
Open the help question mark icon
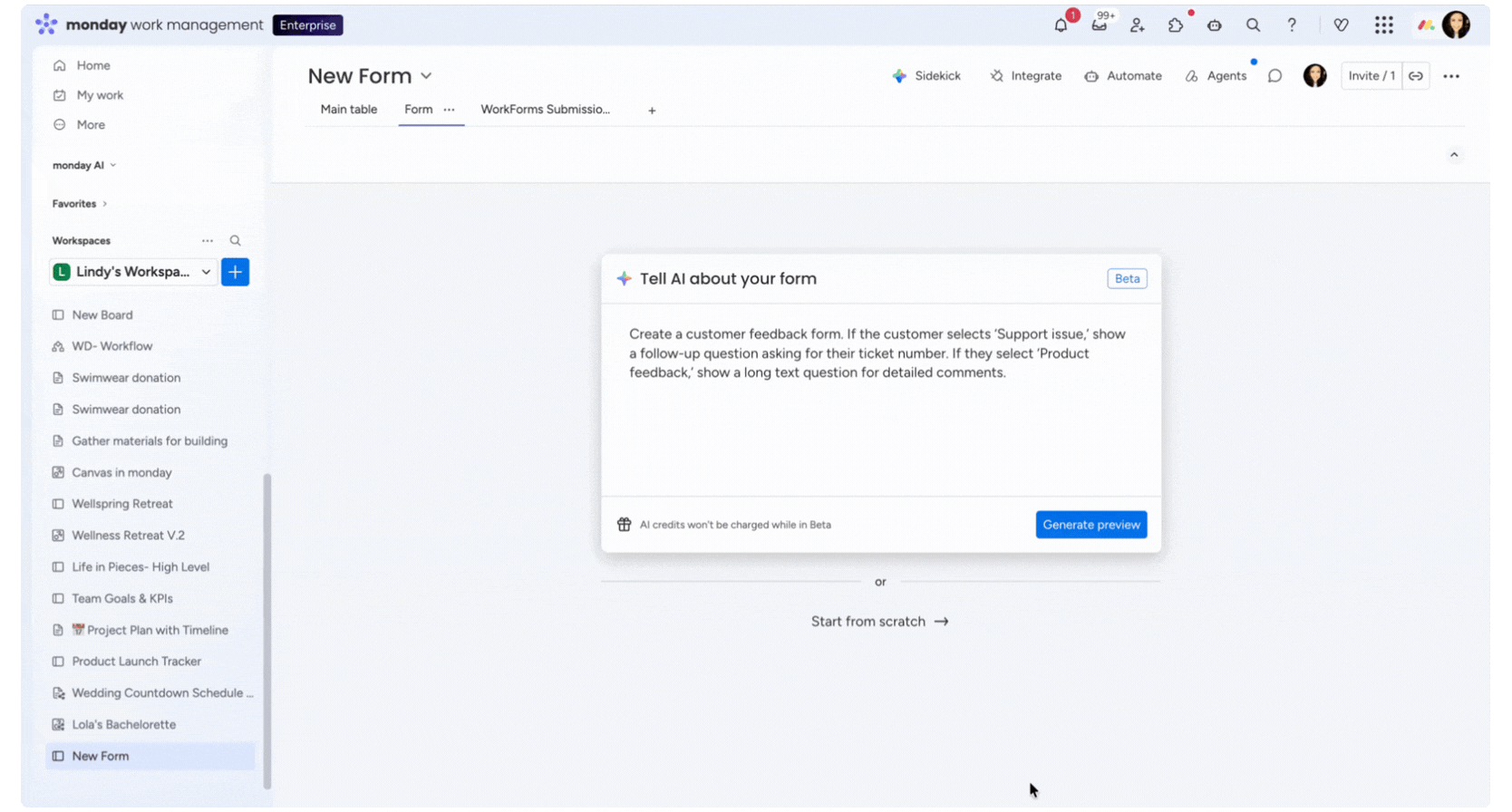pyautogui.click(x=1292, y=25)
